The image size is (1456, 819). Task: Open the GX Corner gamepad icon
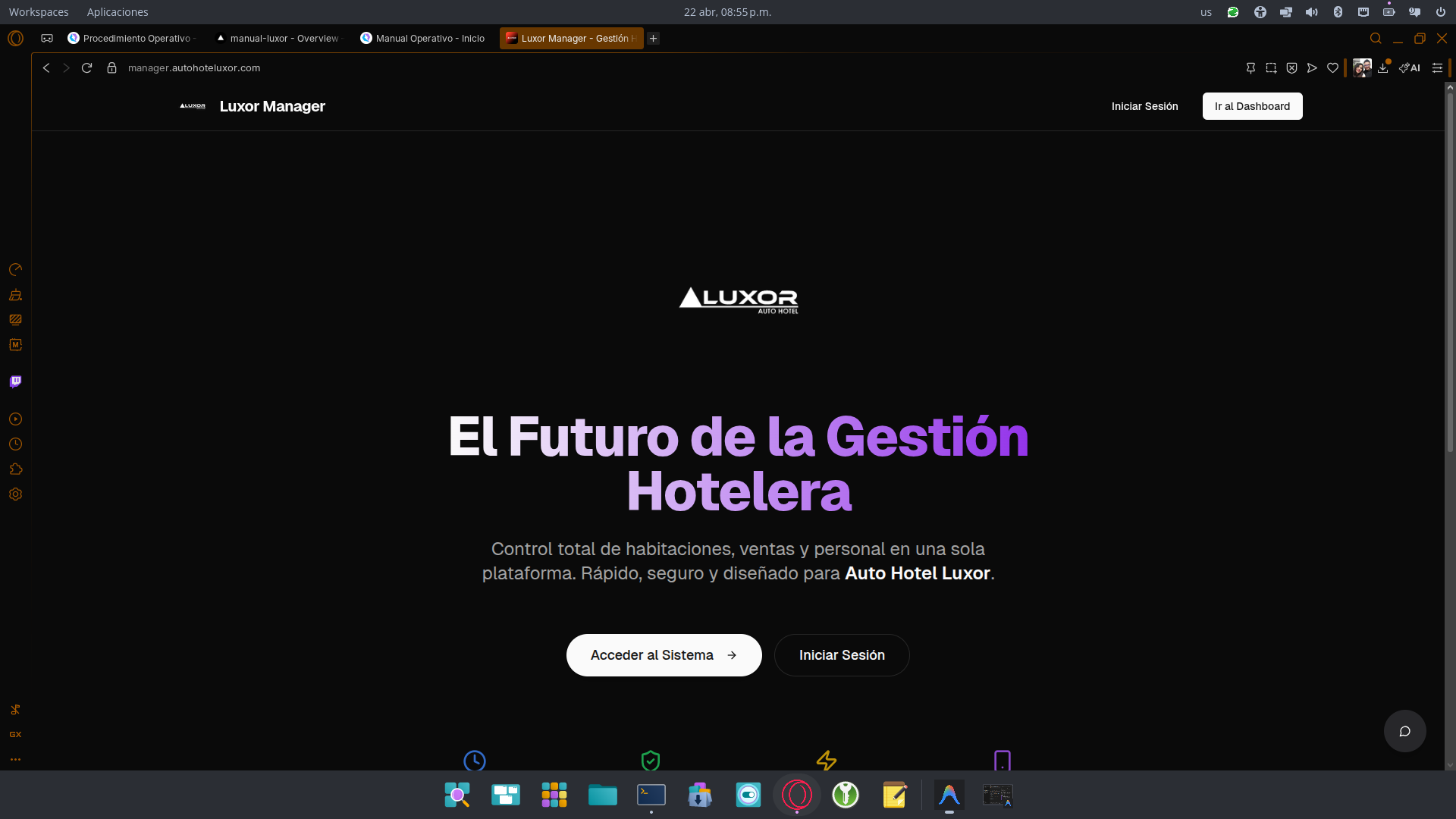point(47,38)
